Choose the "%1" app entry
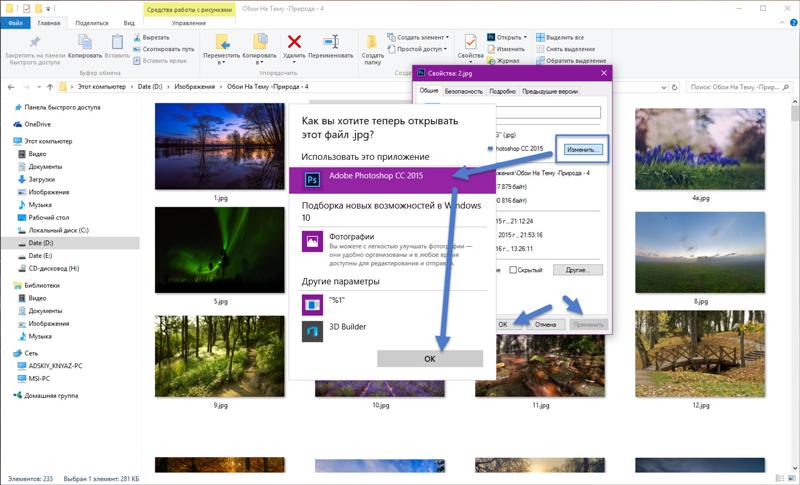This screenshot has width=800, height=485. 392,304
